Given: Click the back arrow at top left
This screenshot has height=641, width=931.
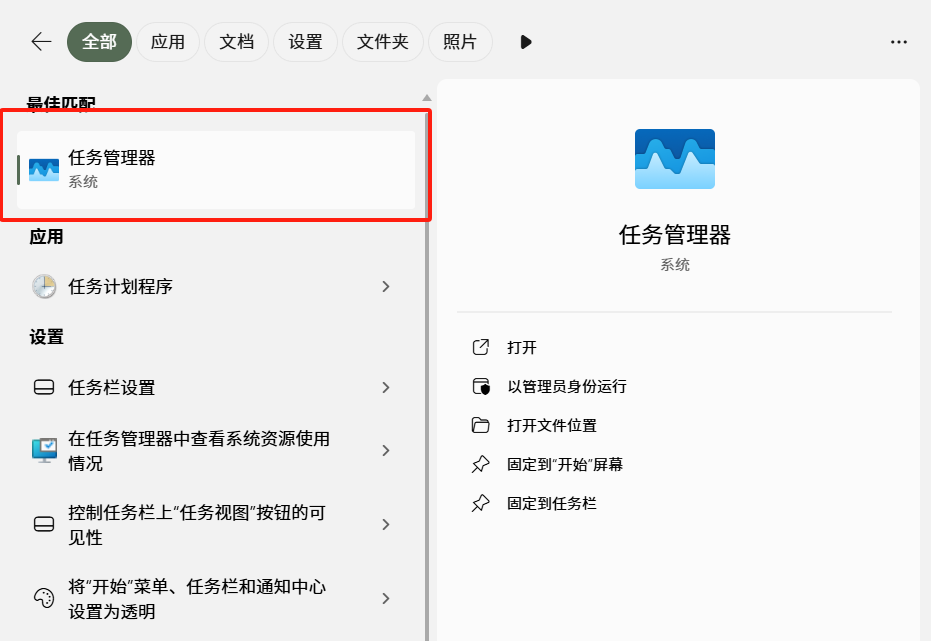Looking at the screenshot, I should click(40, 42).
